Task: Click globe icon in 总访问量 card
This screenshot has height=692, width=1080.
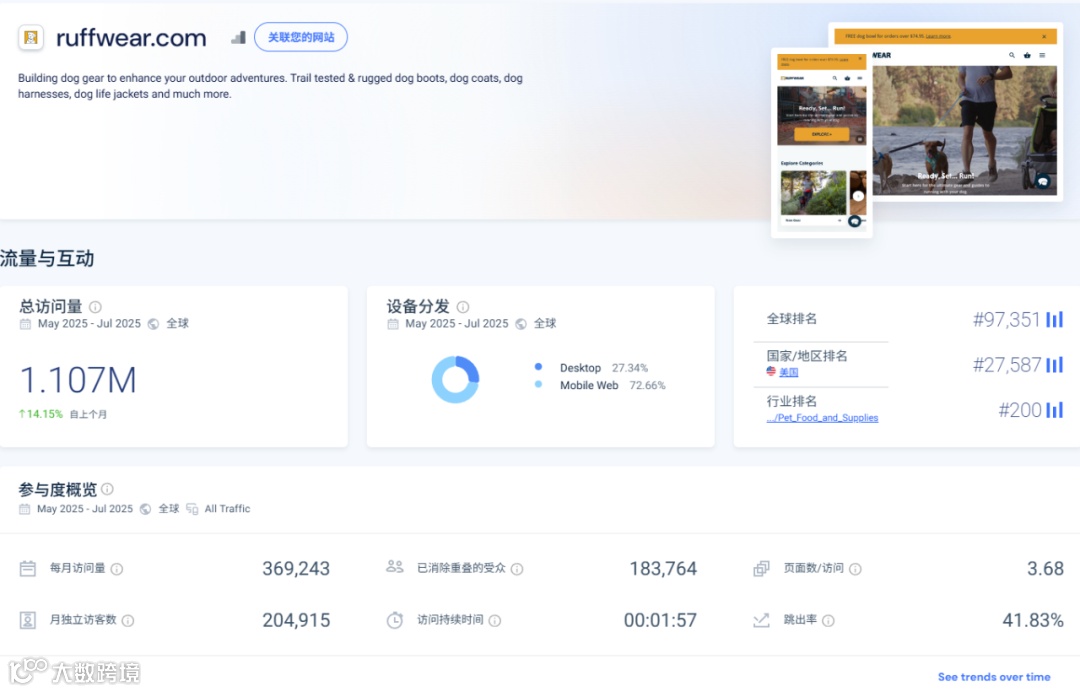Action: click(x=154, y=324)
